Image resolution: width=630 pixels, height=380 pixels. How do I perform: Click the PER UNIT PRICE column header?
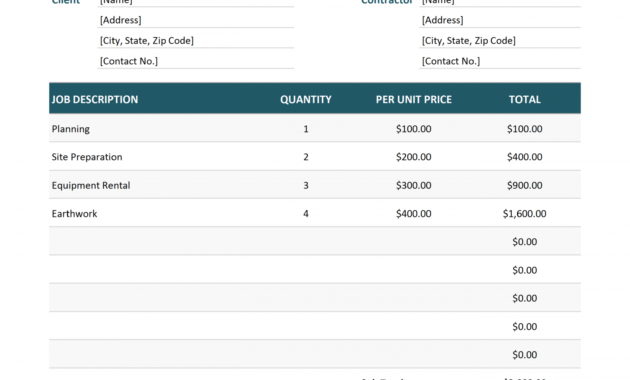[413, 99]
